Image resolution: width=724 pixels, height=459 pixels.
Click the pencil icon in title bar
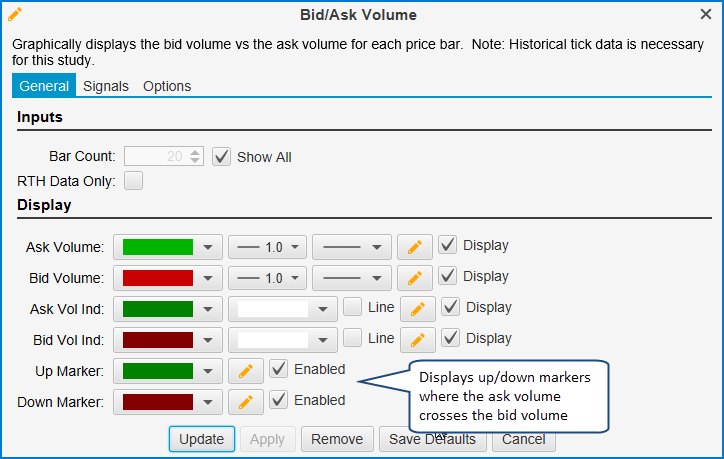(x=15, y=15)
